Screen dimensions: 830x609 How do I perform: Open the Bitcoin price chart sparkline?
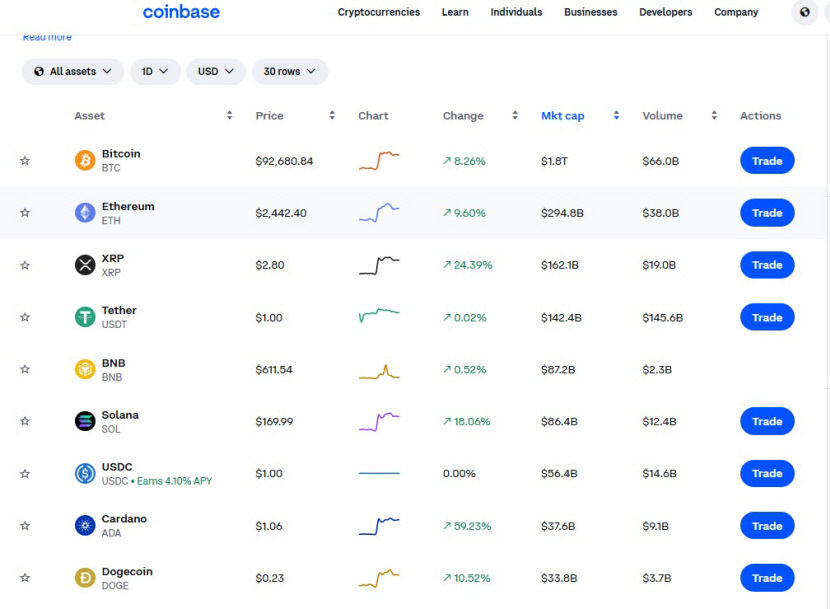[x=379, y=160]
